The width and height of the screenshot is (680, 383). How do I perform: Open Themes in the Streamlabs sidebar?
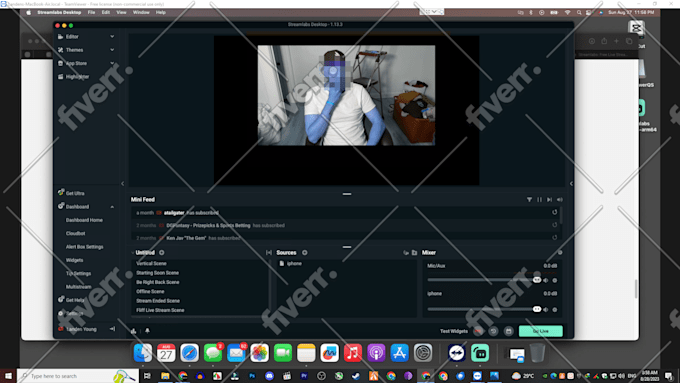(x=74, y=50)
